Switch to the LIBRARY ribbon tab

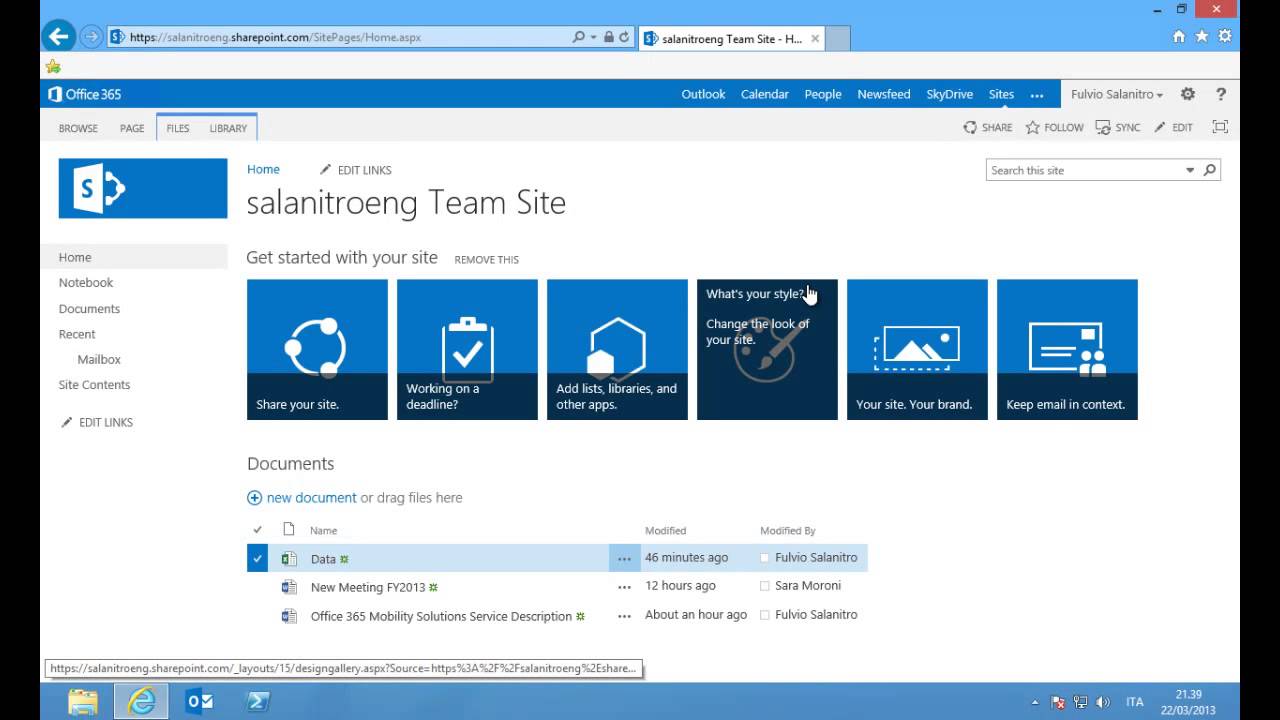click(x=228, y=128)
